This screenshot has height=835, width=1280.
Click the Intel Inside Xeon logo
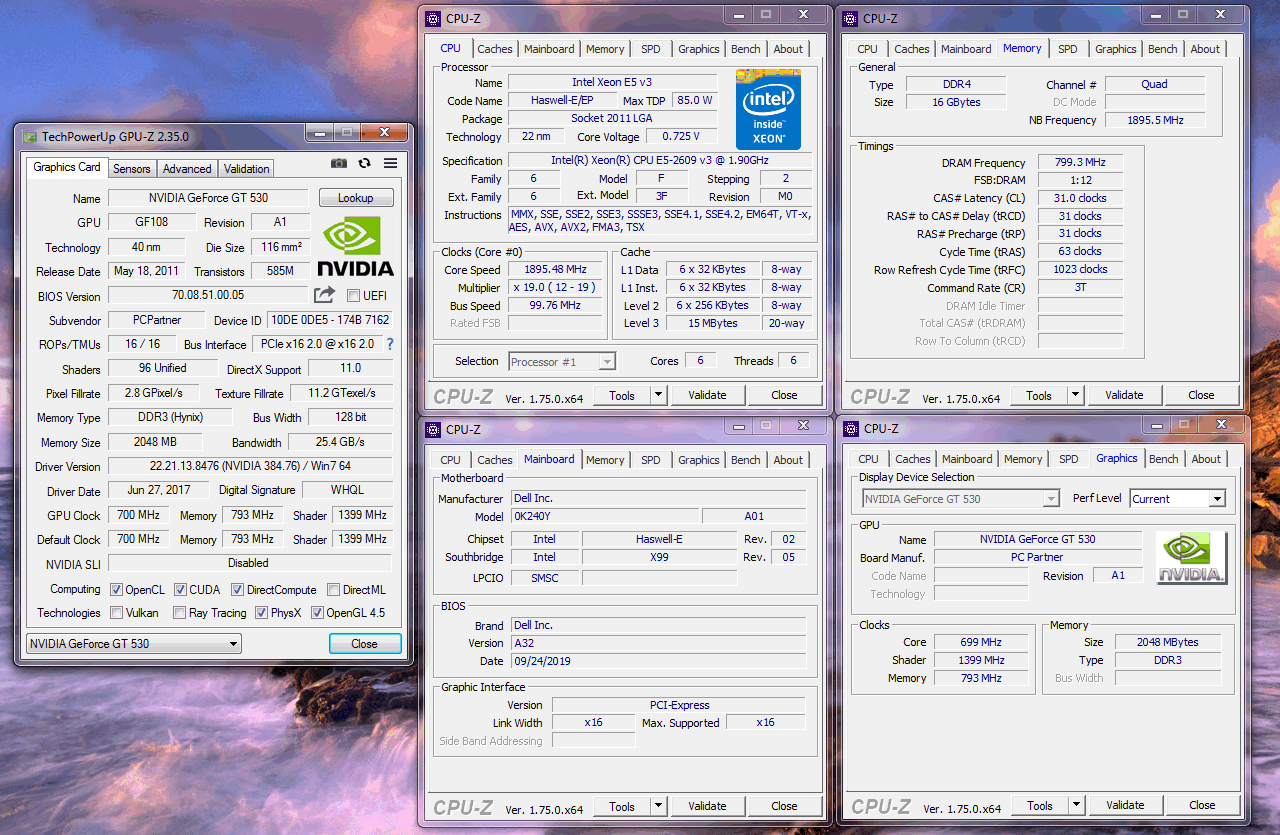tap(768, 109)
